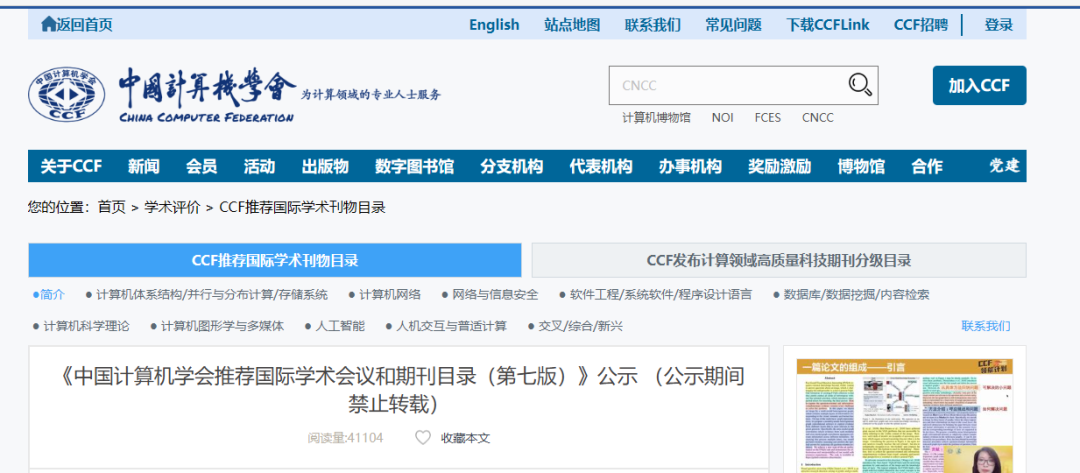Image resolution: width=1080 pixels, height=473 pixels.
Task: Select 计算机科学理论 category
Action: point(81,326)
